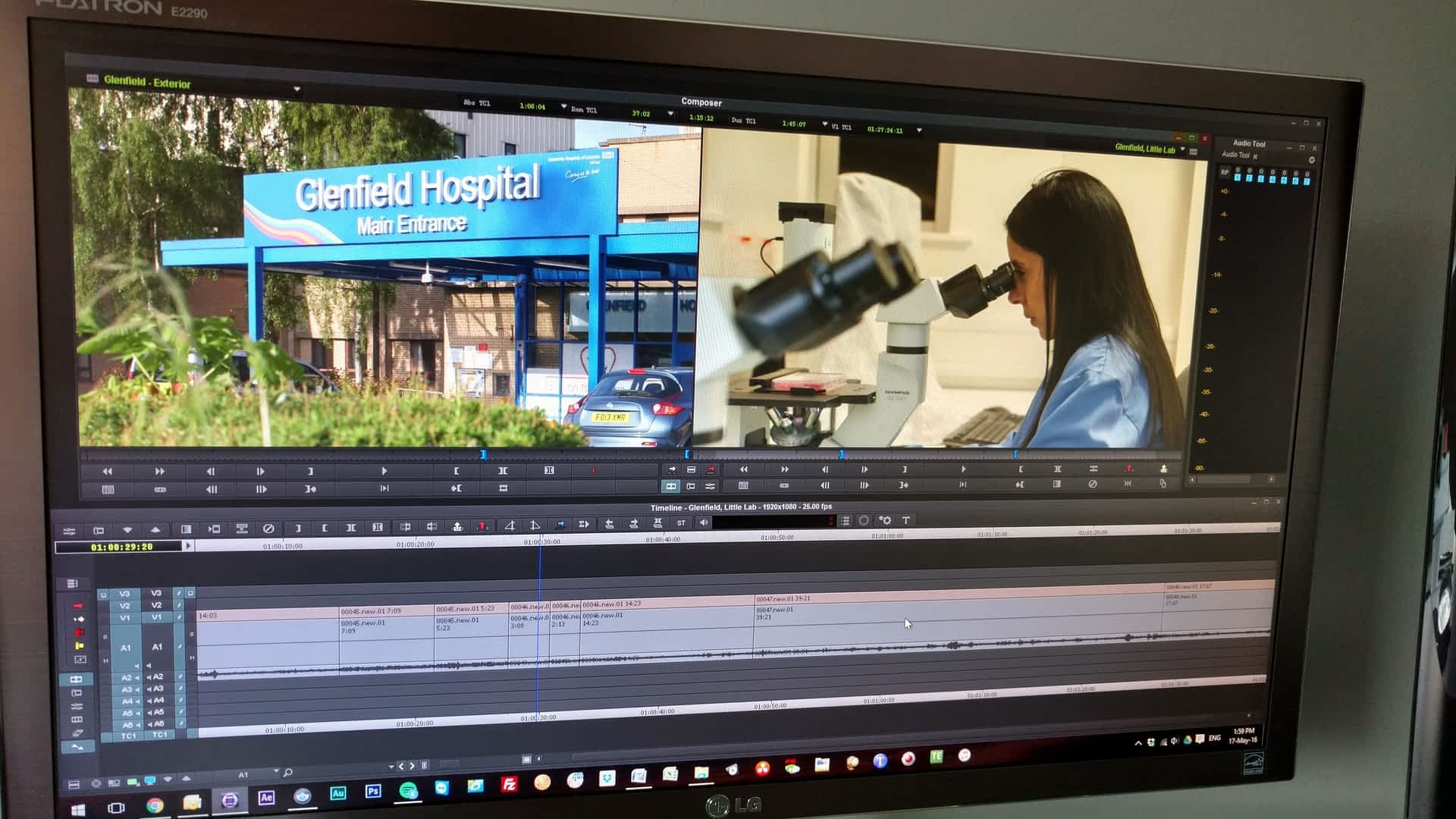
Task: Toggle the record A4 track selector
Action: 157,701
